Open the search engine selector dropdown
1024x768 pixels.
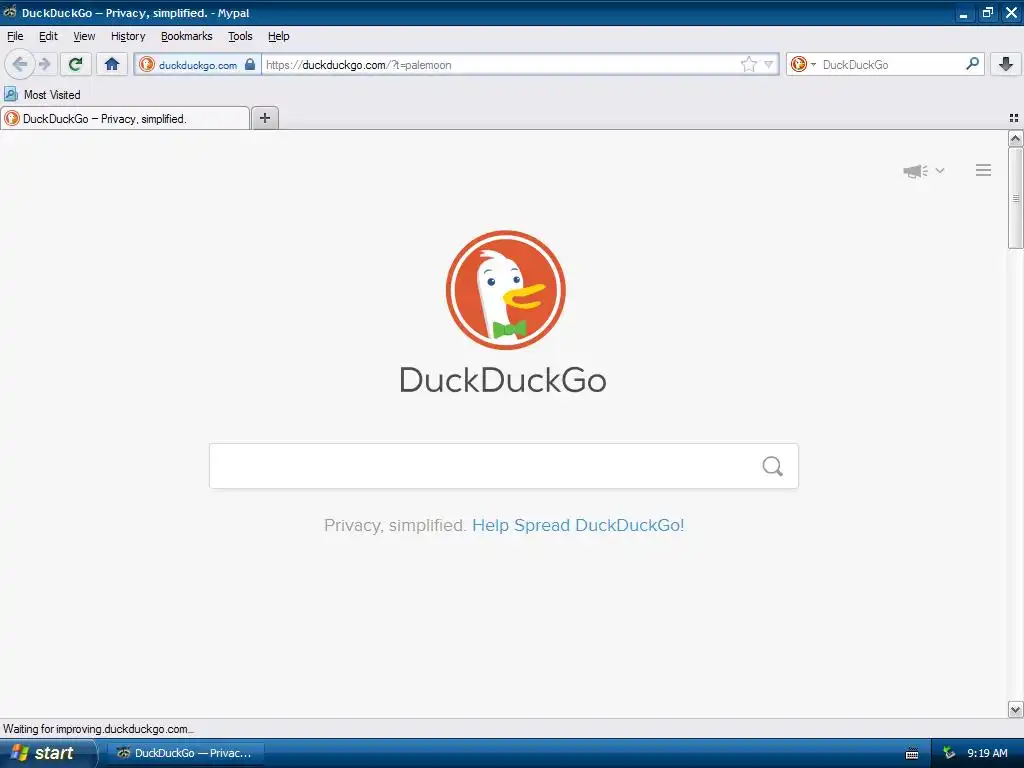pyautogui.click(x=803, y=64)
